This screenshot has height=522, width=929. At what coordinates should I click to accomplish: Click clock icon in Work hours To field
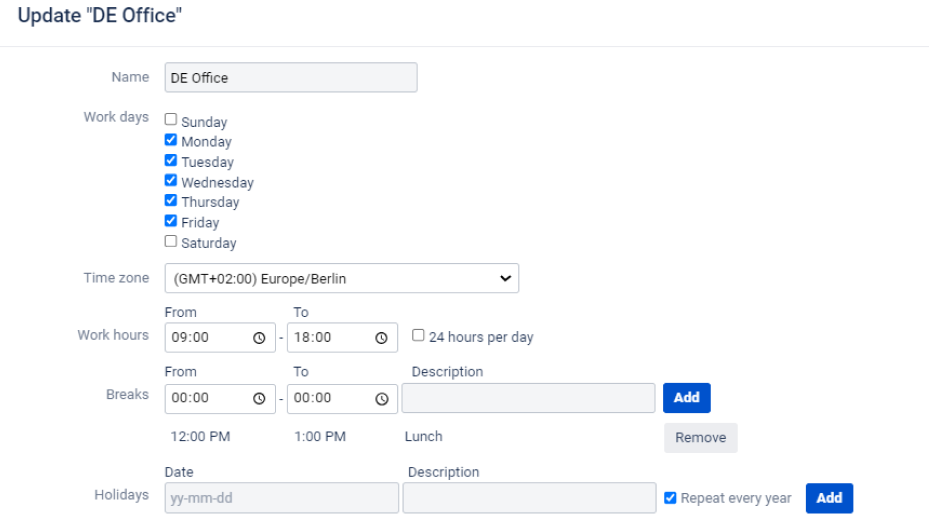pyautogui.click(x=381, y=338)
